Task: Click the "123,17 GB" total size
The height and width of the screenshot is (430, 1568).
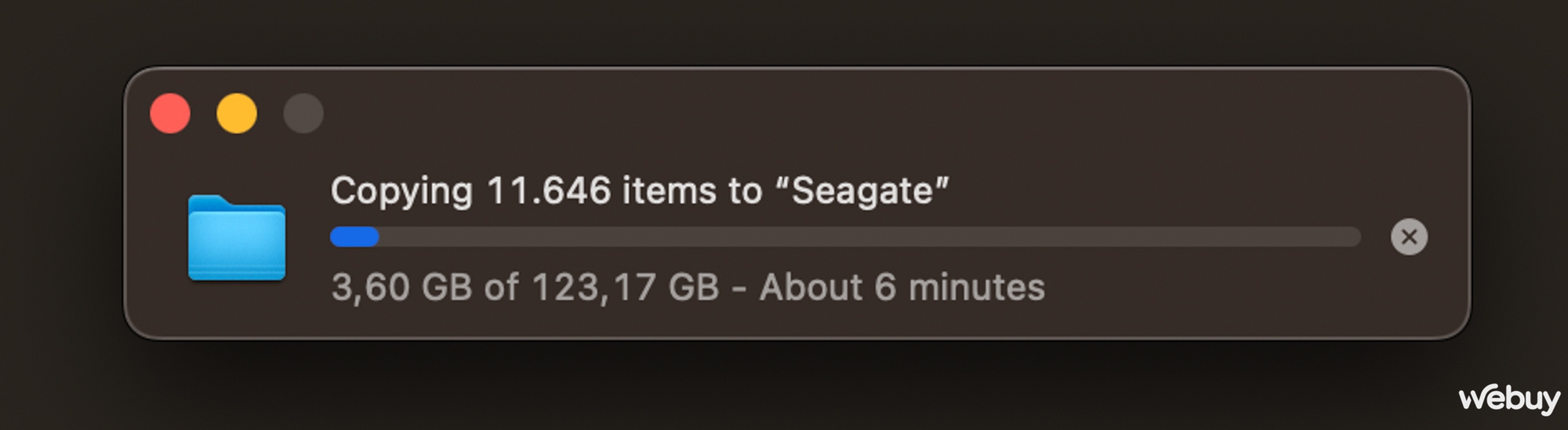Action: (626, 287)
